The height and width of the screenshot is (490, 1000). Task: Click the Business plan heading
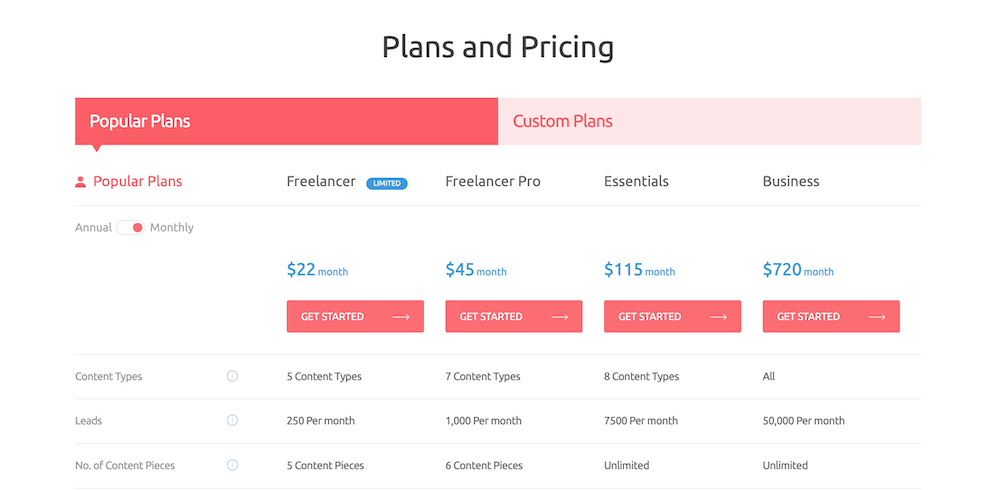pyautogui.click(x=791, y=181)
